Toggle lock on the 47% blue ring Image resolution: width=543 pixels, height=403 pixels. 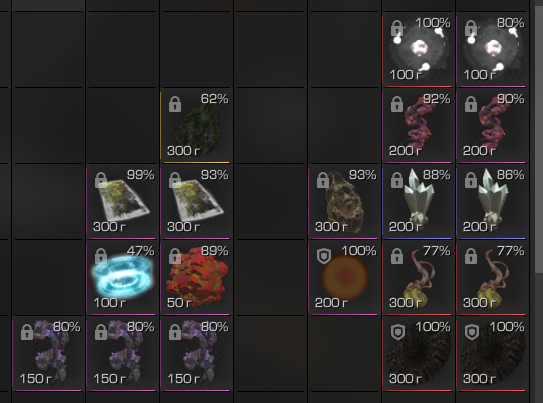(101, 256)
